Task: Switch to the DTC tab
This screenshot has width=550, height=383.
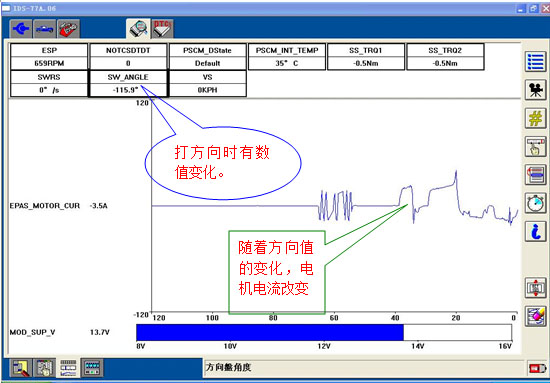Action: click(162, 29)
